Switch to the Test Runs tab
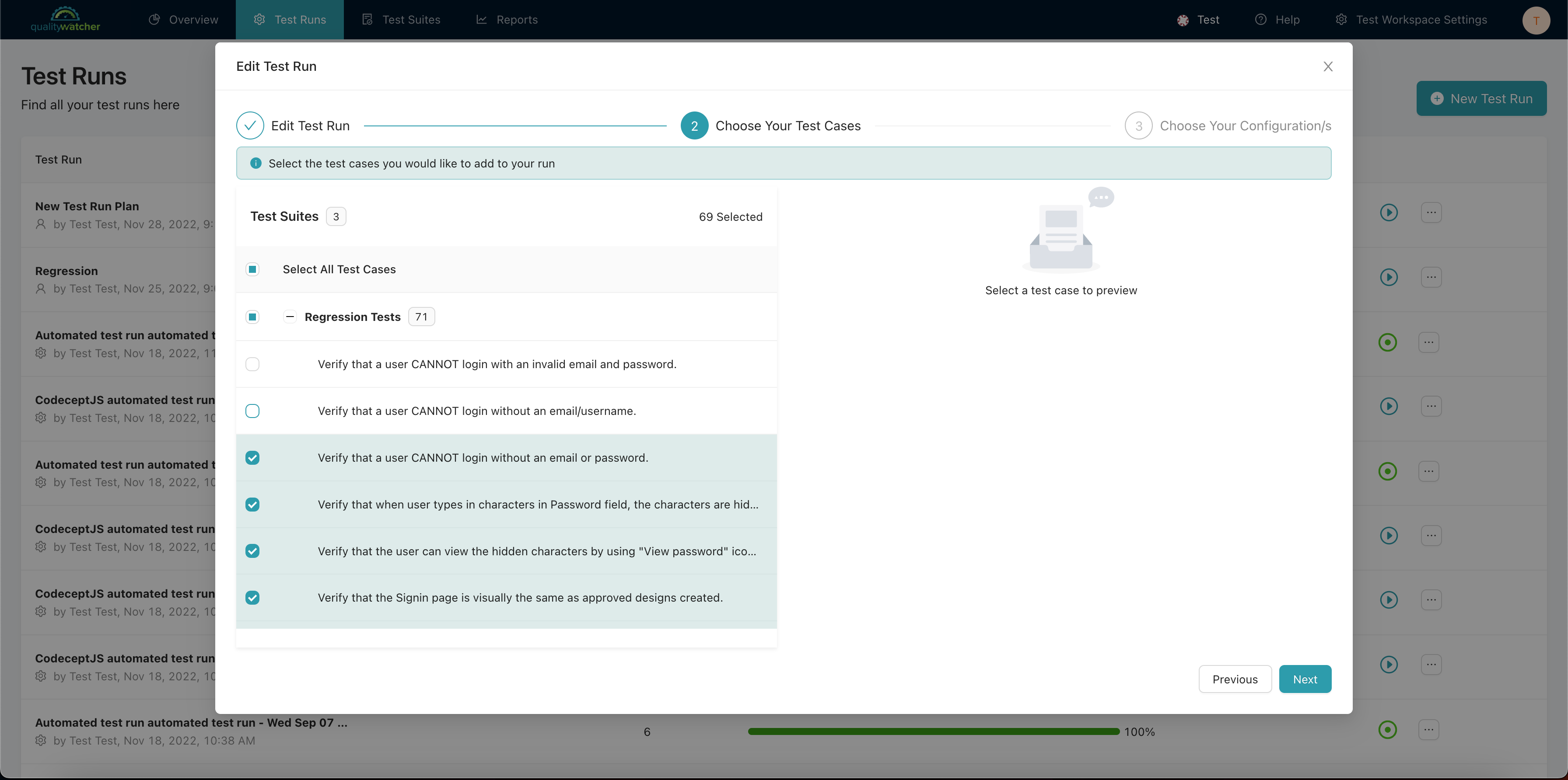The height and width of the screenshot is (780, 1568). tap(290, 20)
